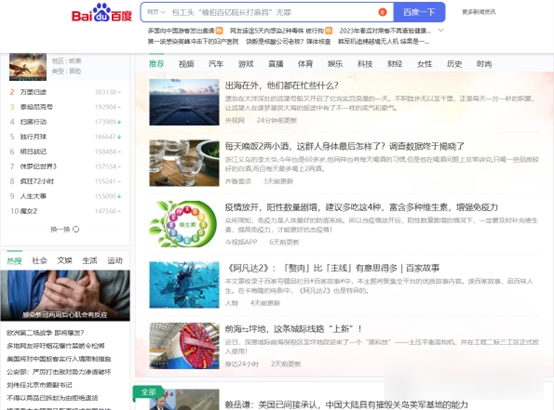This screenshot has width=554, height=410.
Task: Select 万里归途 in the movie ranking
Action: (x=33, y=92)
